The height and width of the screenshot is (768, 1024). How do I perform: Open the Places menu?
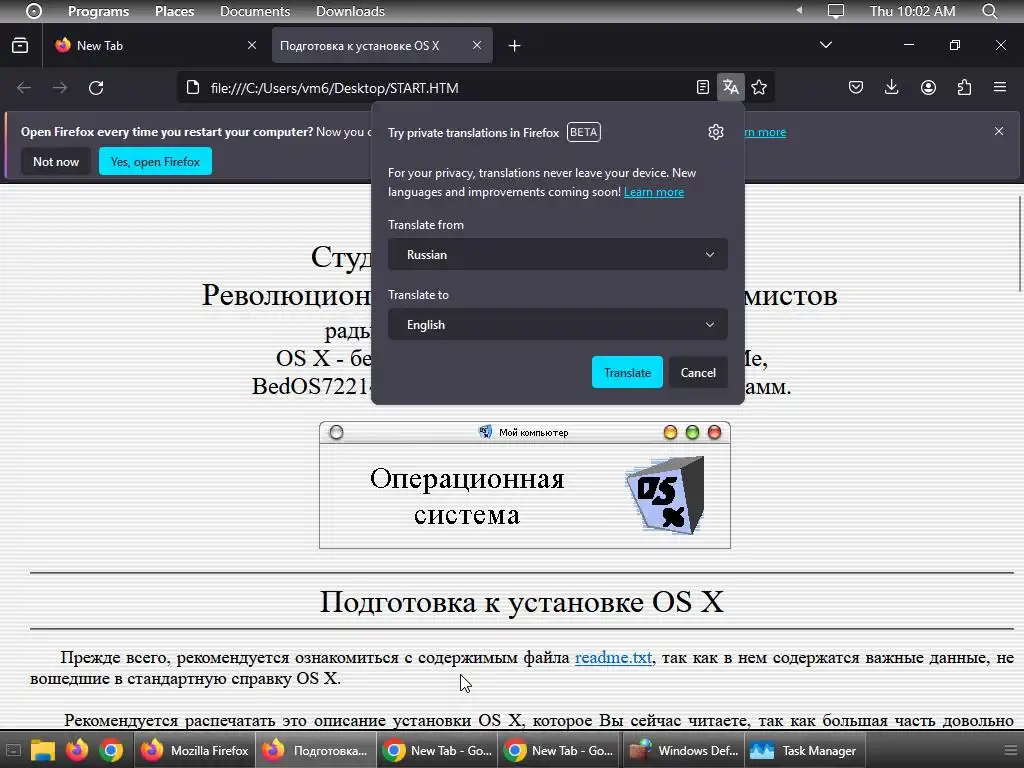[x=174, y=11]
